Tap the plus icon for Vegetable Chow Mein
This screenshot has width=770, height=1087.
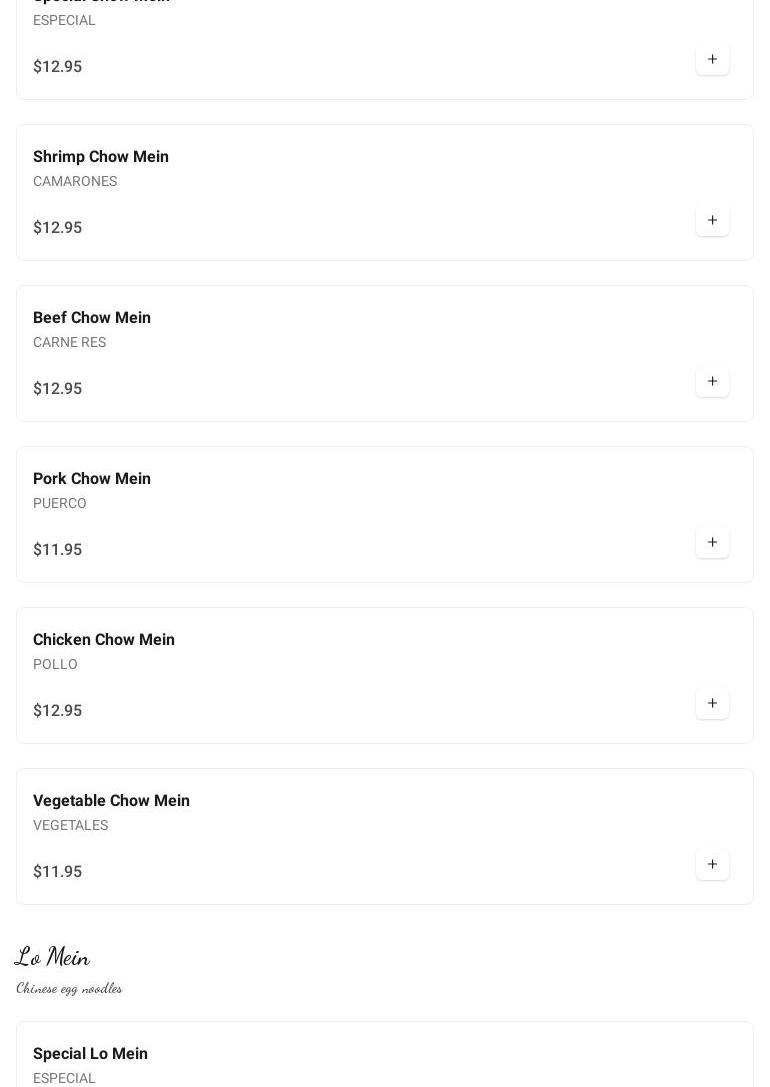pos(712,865)
